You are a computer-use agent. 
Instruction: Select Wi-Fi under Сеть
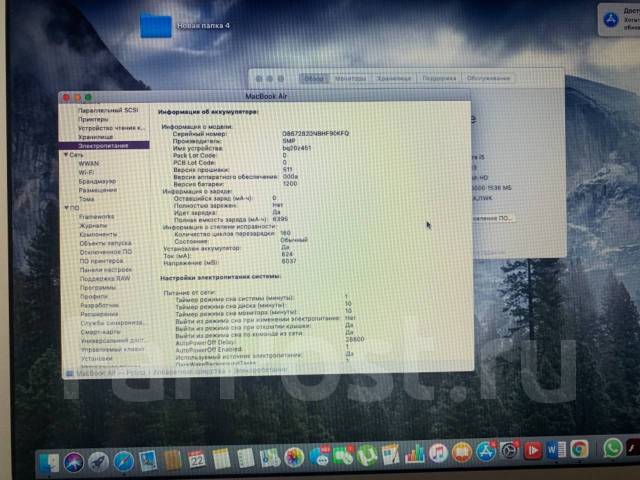[x=86, y=172]
